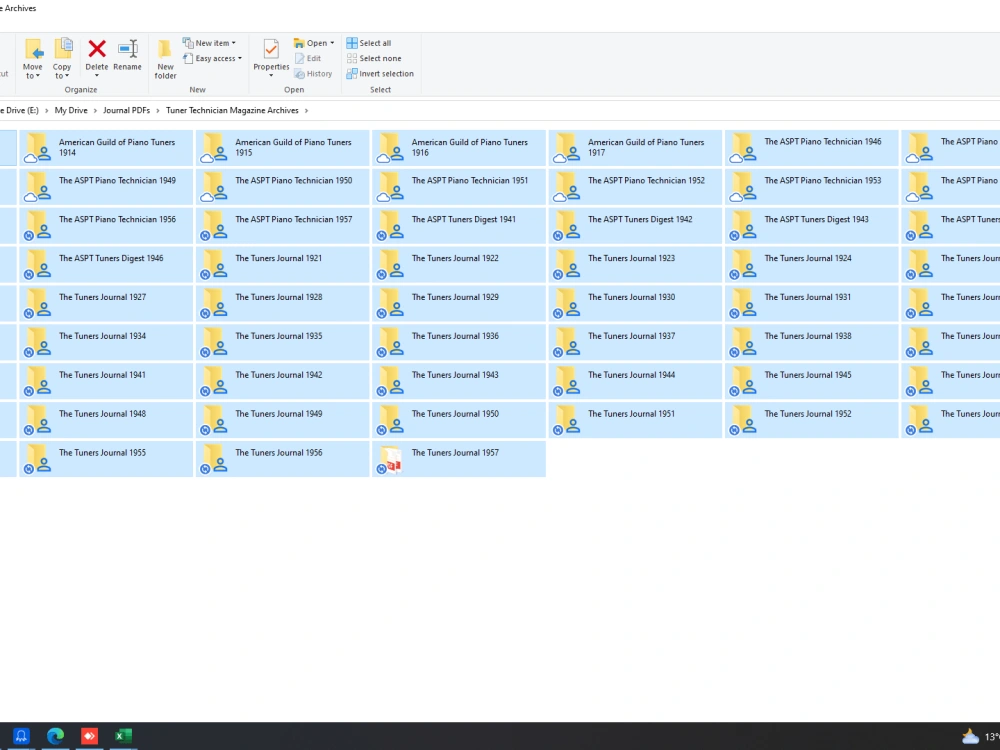Select The Tuners Journal 1922 folder
The image size is (1000, 750).
[459, 265]
